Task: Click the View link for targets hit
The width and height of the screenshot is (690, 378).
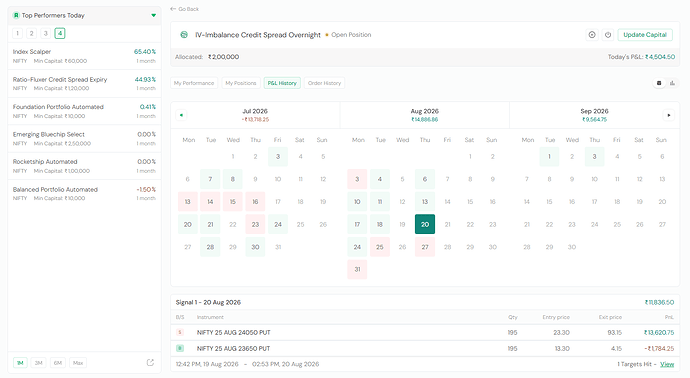Action: 667,364
